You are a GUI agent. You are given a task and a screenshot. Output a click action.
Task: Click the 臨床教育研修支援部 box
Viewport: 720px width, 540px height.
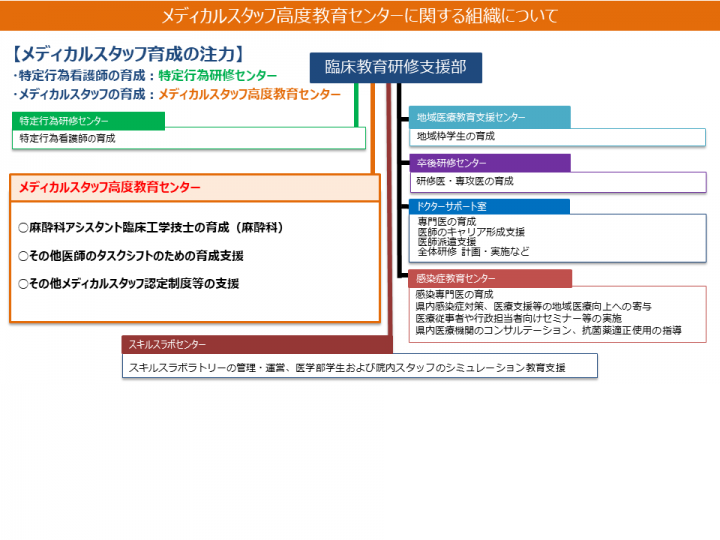(395, 68)
